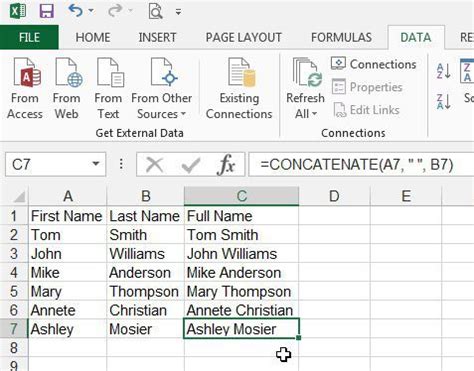This screenshot has height=371, width=474.
Task: Select the DATA tab
Action: click(x=416, y=37)
